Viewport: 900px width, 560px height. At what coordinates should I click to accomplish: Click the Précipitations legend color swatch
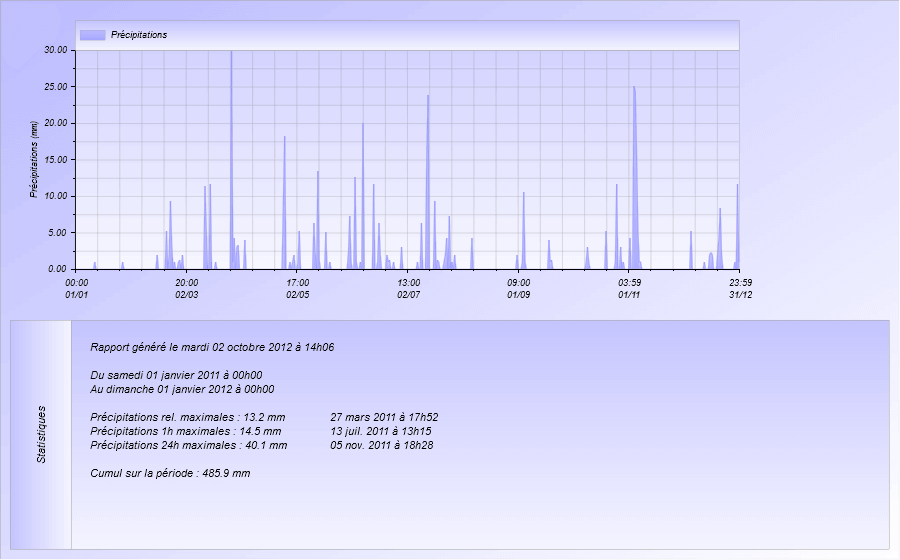coord(92,35)
